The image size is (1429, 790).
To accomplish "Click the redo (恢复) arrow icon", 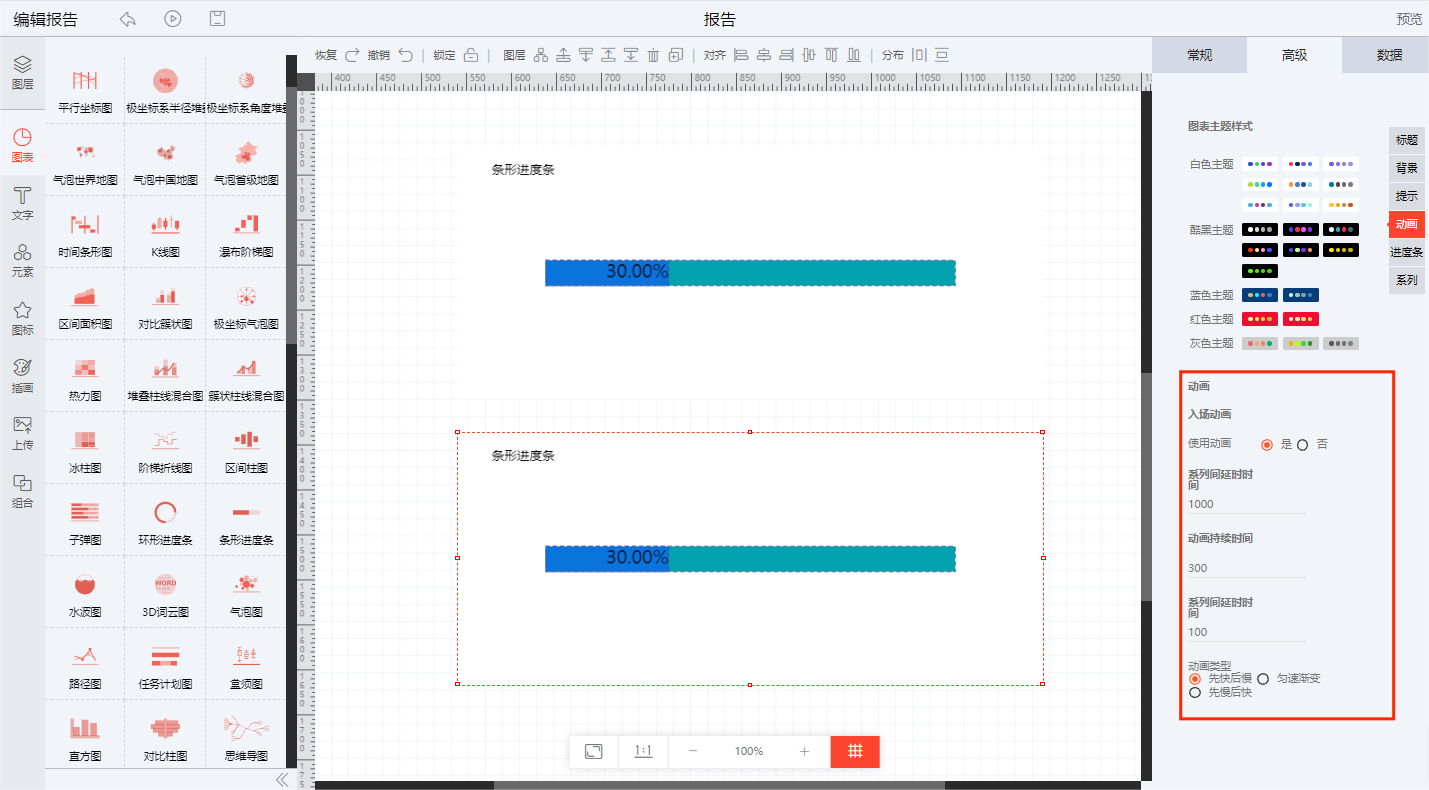I will pyautogui.click(x=351, y=55).
